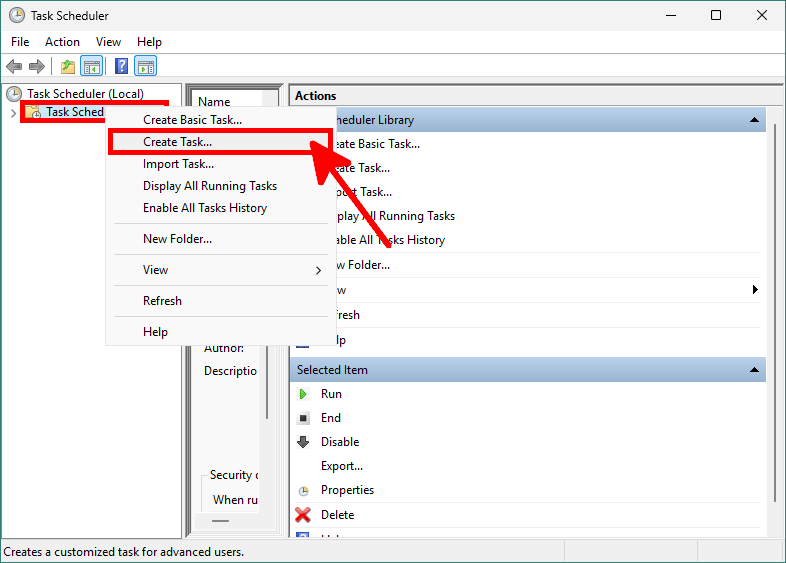The height and width of the screenshot is (563, 786).
Task: Click the Disable down-arrow icon
Action: (304, 442)
